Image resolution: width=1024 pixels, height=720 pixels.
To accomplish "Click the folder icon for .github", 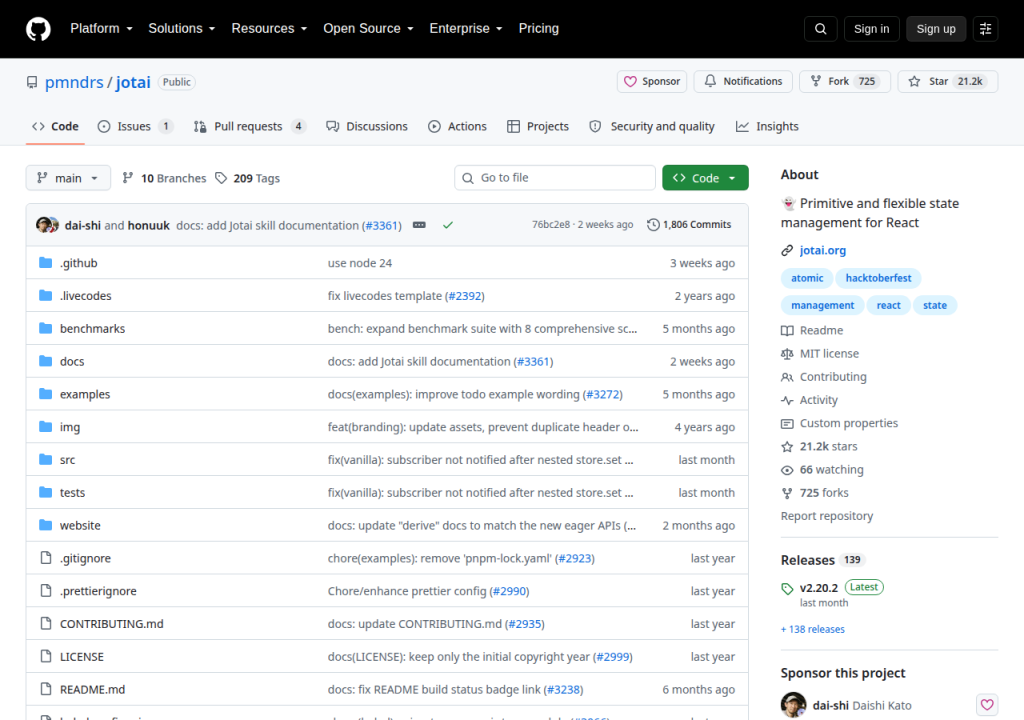I will click(45, 263).
